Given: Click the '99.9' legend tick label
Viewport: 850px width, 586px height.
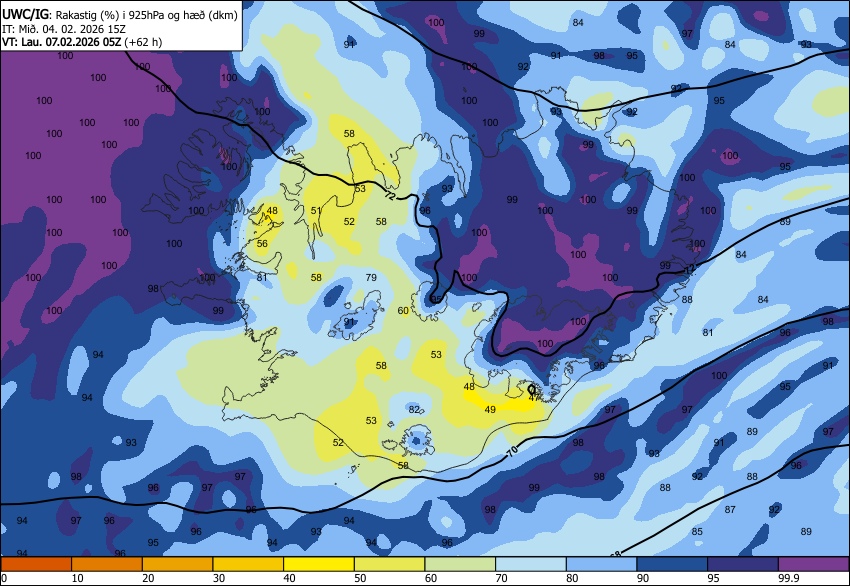Looking at the screenshot, I should pyautogui.click(x=789, y=578).
